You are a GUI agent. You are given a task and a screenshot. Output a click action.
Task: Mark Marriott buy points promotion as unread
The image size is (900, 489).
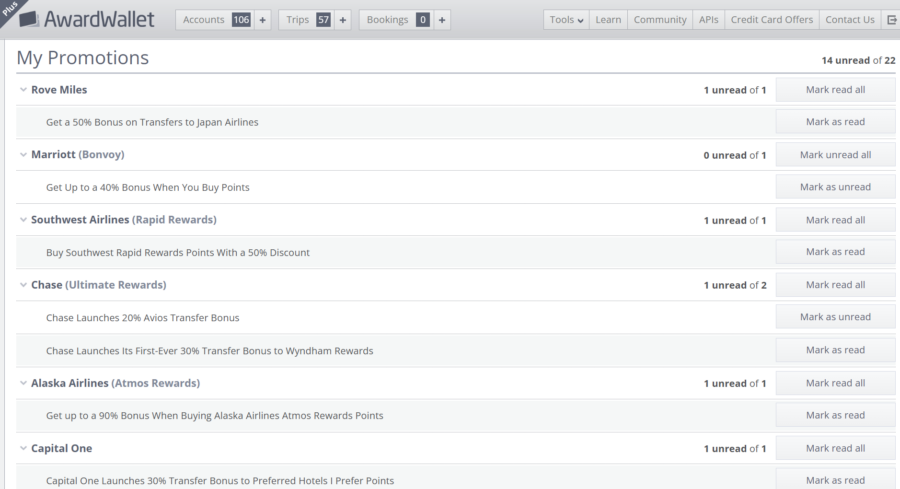(x=835, y=187)
